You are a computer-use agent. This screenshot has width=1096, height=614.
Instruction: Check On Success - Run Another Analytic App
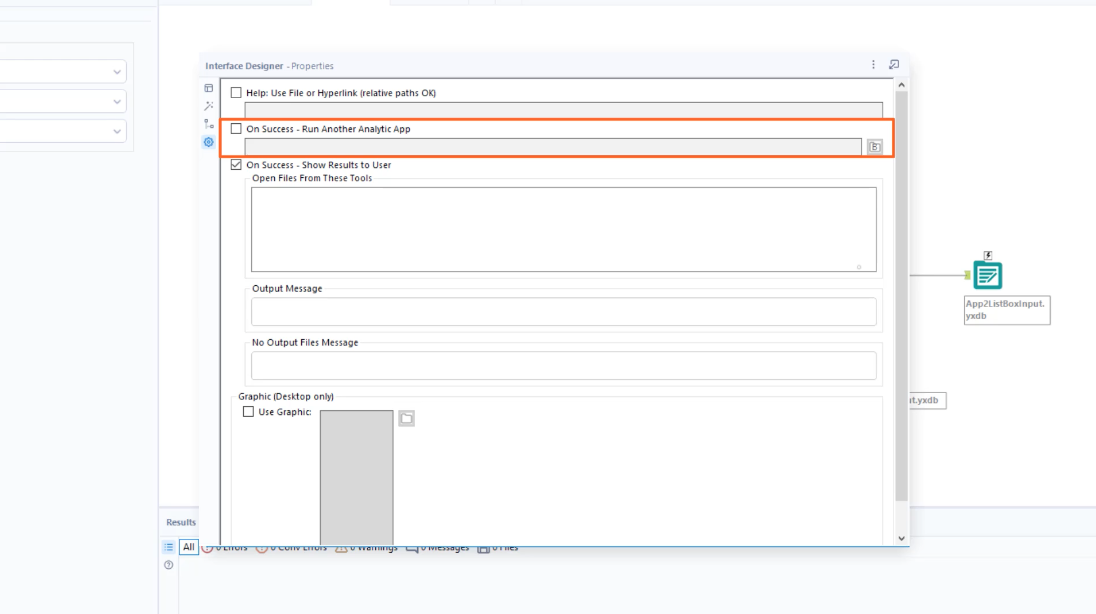[x=236, y=129]
